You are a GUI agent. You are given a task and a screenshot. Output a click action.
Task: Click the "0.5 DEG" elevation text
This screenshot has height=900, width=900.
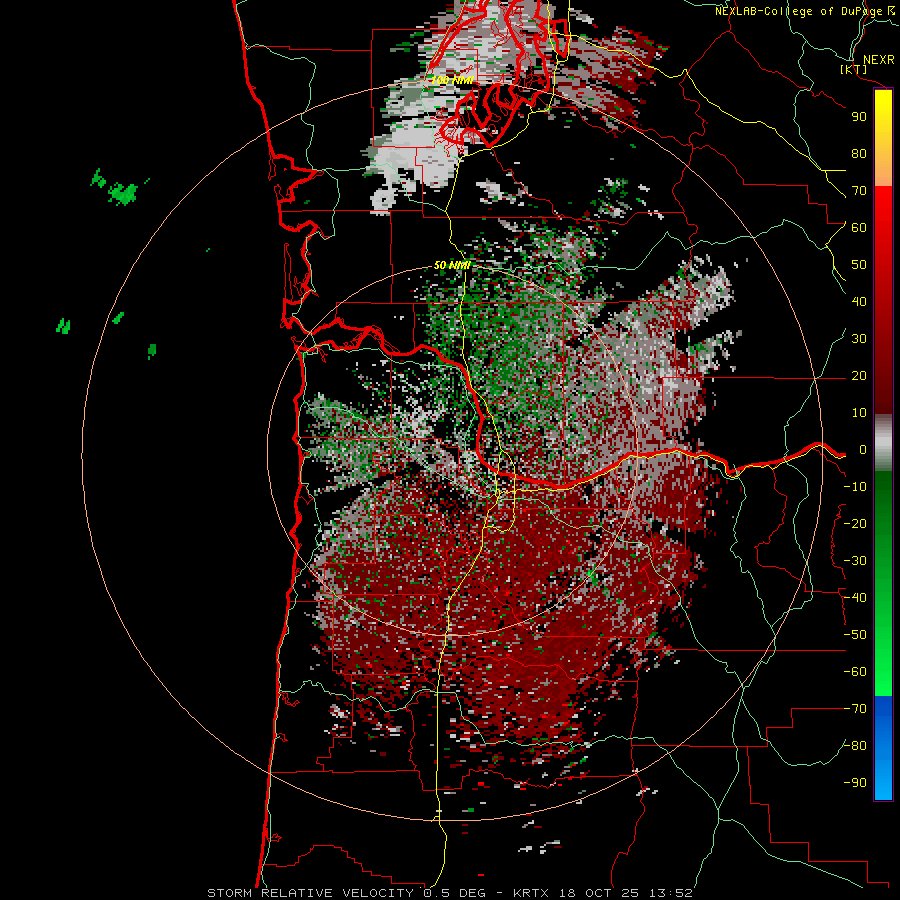pyautogui.click(x=455, y=893)
